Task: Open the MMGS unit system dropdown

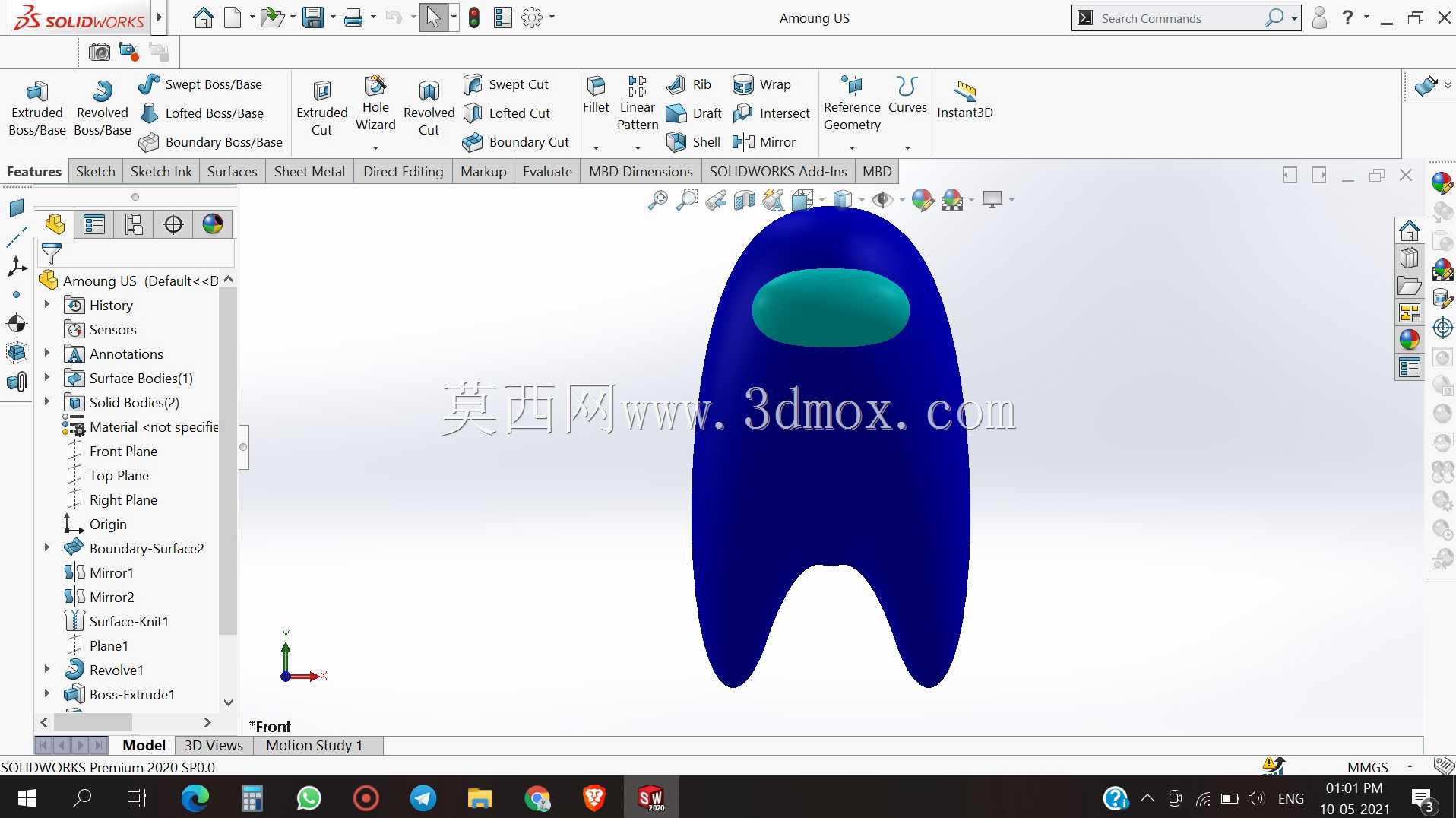Action: coord(1410,766)
